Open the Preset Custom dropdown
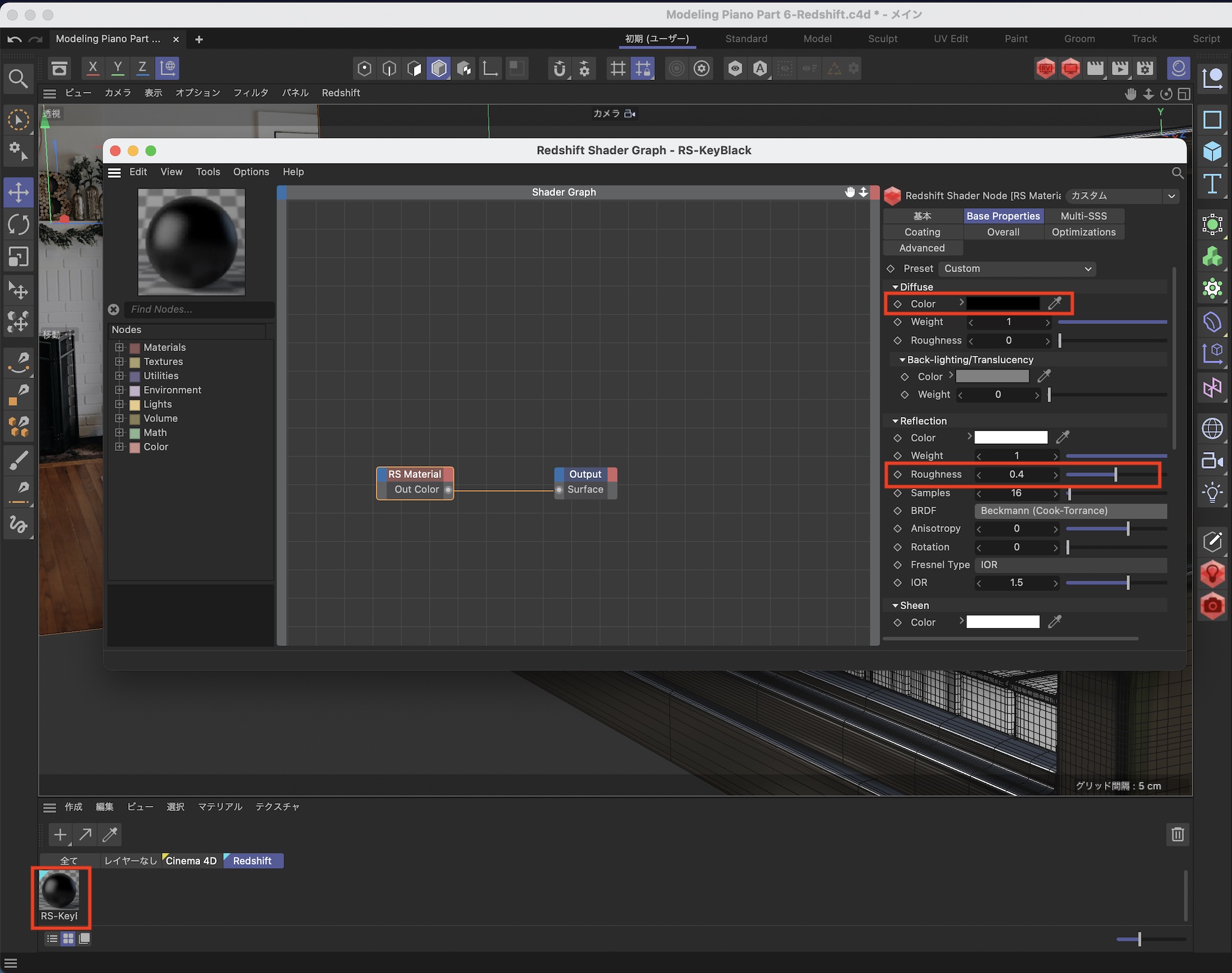1232x973 pixels. click(1017, 268)
